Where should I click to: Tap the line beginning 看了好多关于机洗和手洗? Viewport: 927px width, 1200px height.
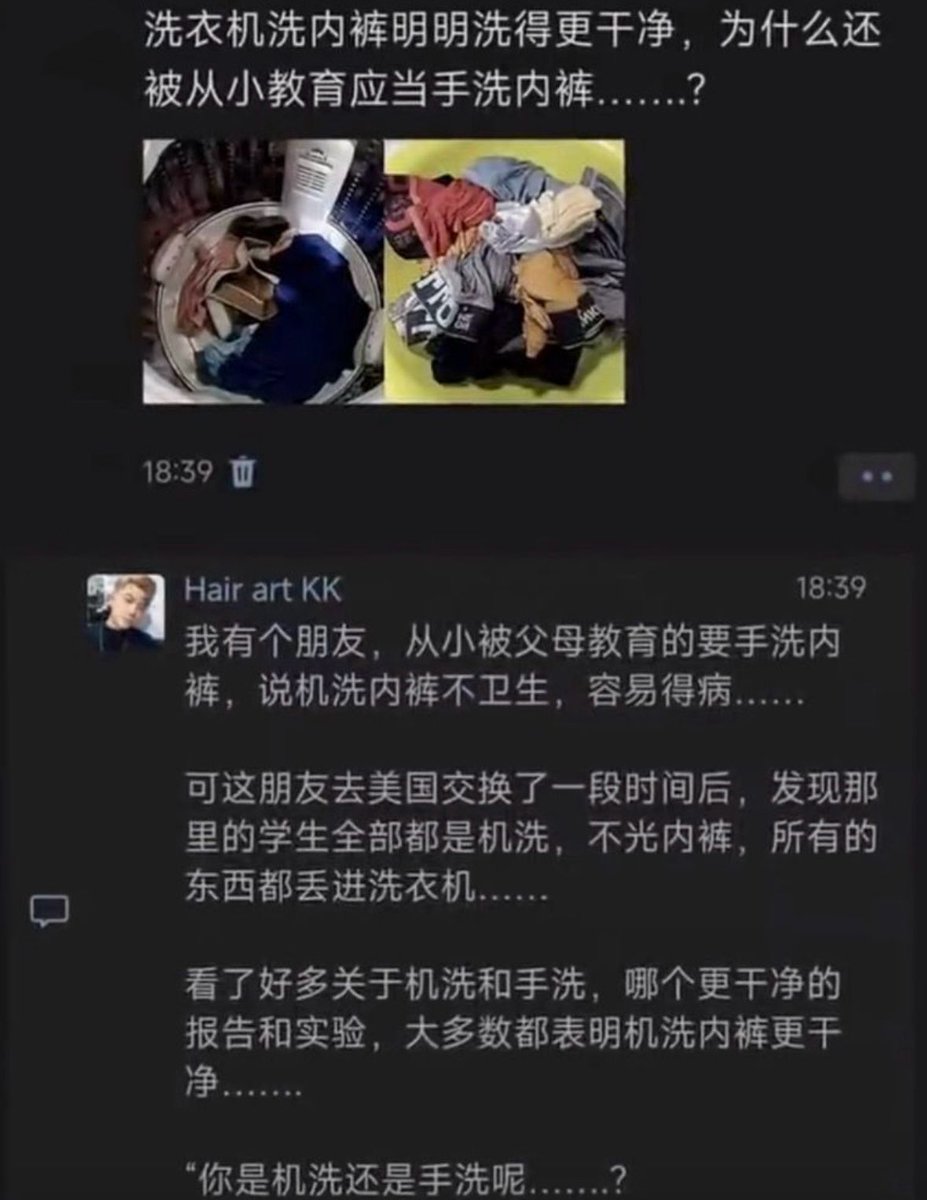[512, 985]
